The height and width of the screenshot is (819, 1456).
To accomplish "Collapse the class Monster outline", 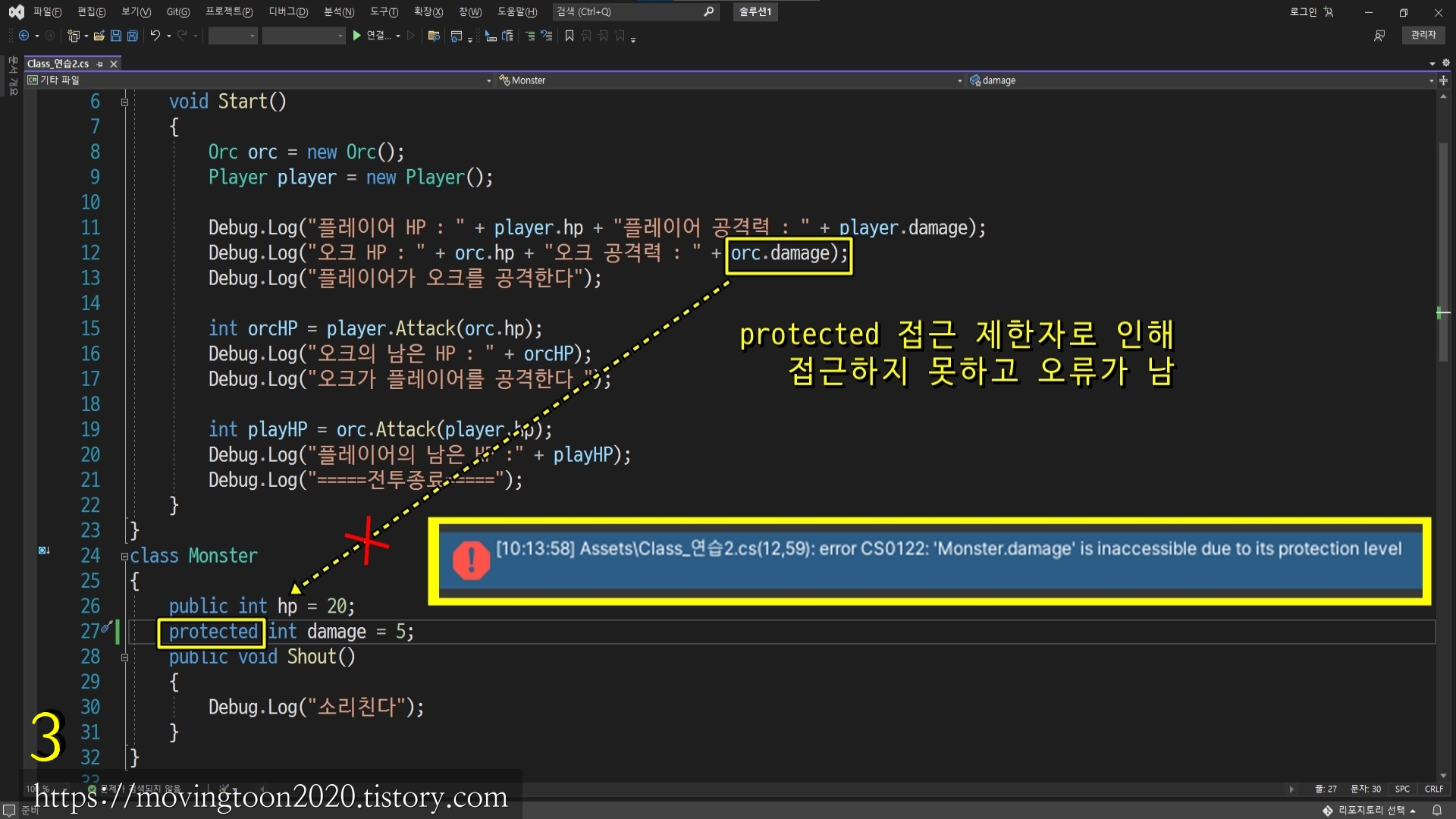I will tap(124, 557).
